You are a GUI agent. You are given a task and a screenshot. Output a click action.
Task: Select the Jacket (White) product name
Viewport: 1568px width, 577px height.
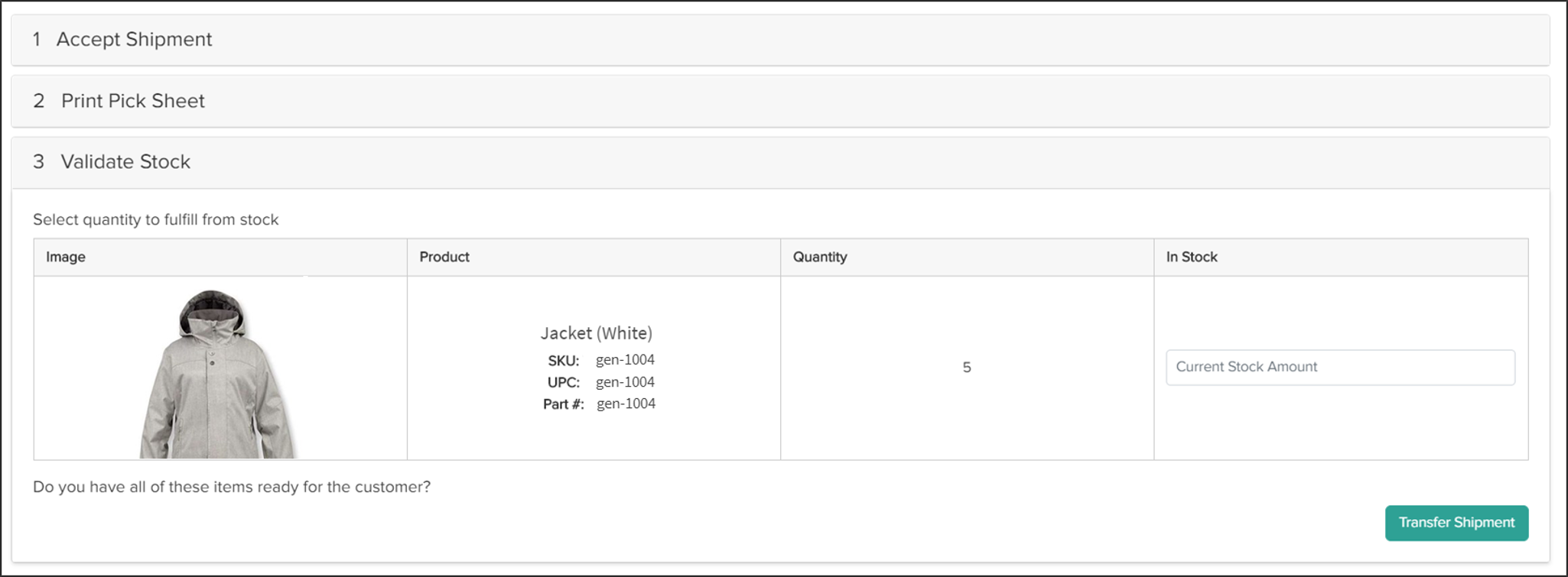597,332
